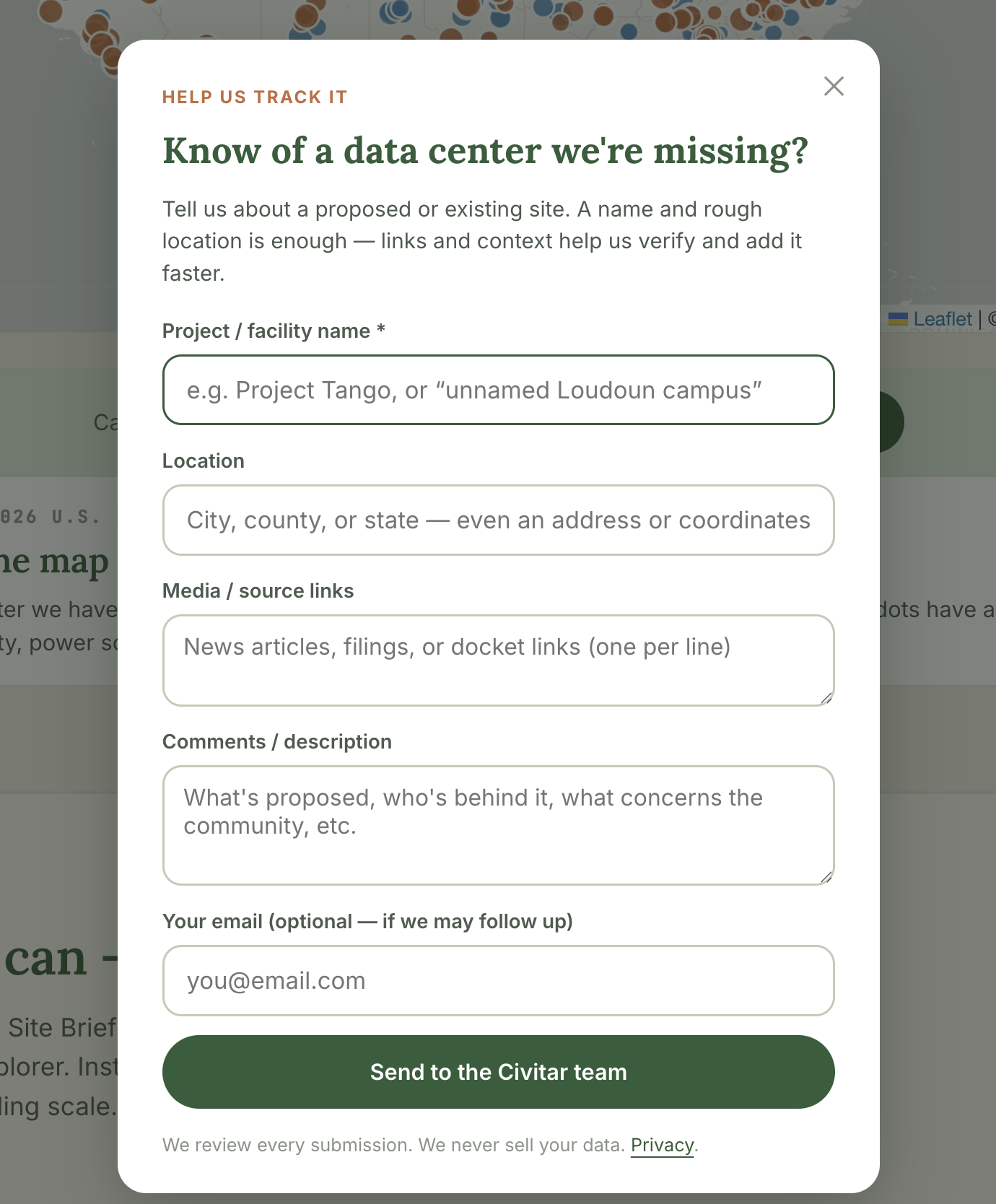996x1204 pixels.
Task: Click the Ukraine flag icon beside Leaflet
Action: [898, 319]
